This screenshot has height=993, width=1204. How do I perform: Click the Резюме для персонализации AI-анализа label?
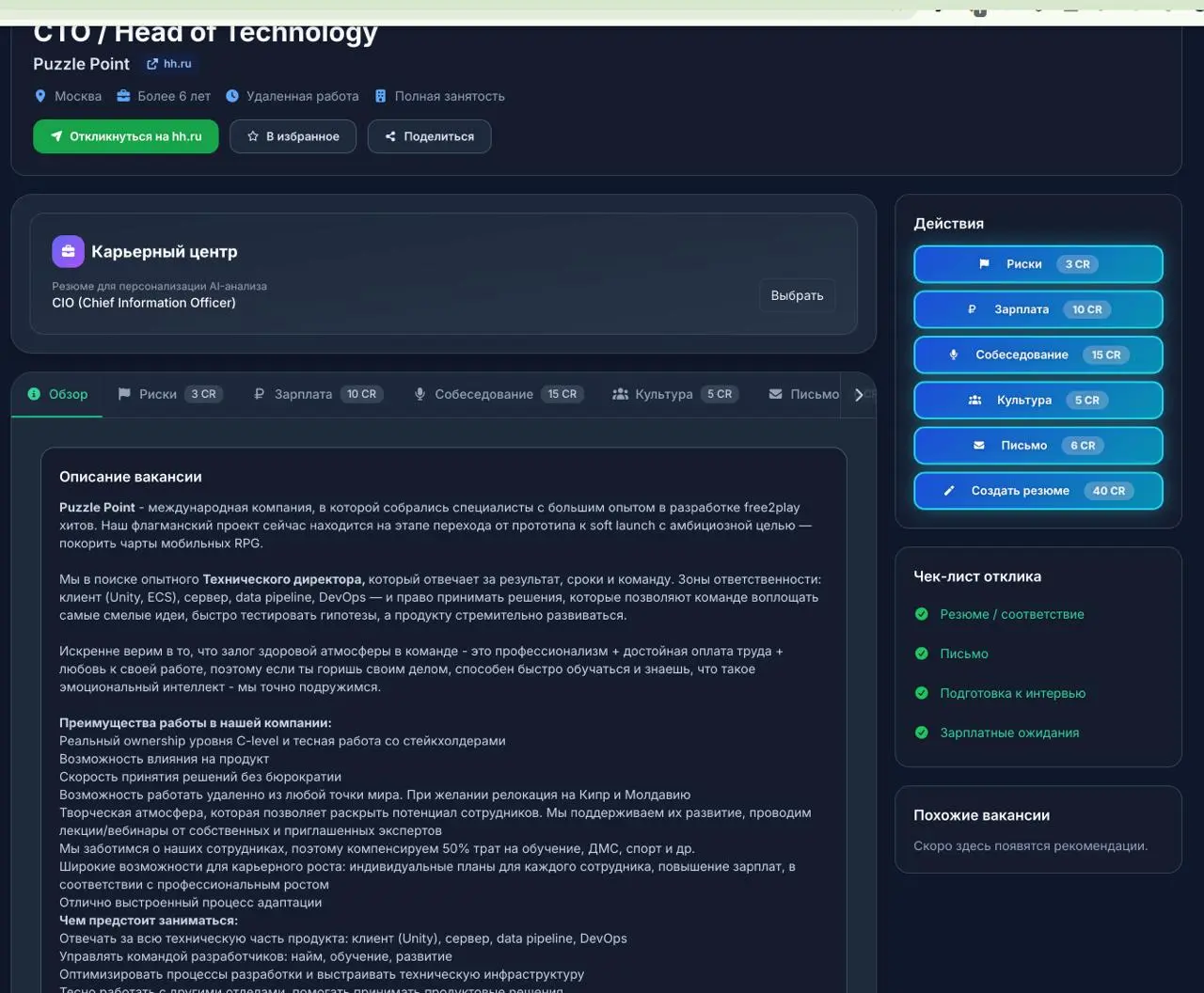(159, 286)
